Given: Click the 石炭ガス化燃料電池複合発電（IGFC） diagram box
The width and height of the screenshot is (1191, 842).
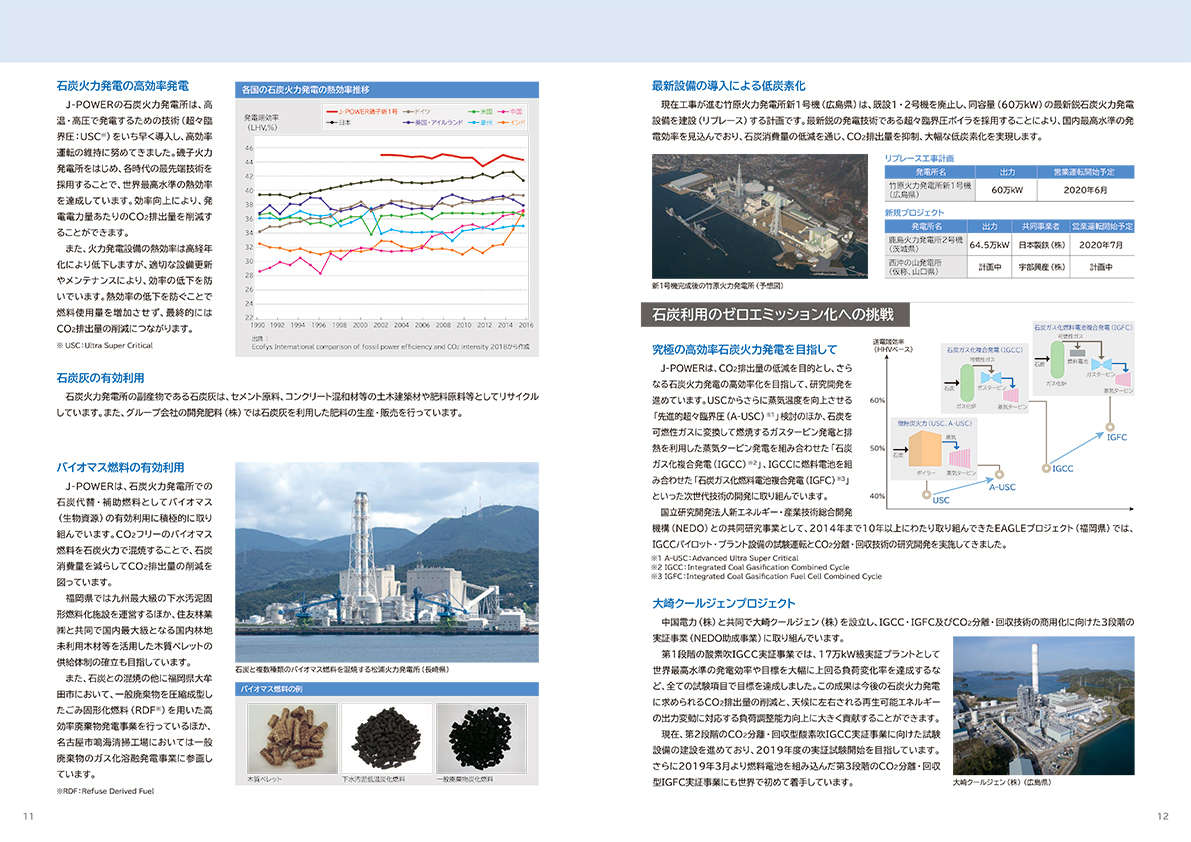Looking at the screenshot, I should [1082, 358].
